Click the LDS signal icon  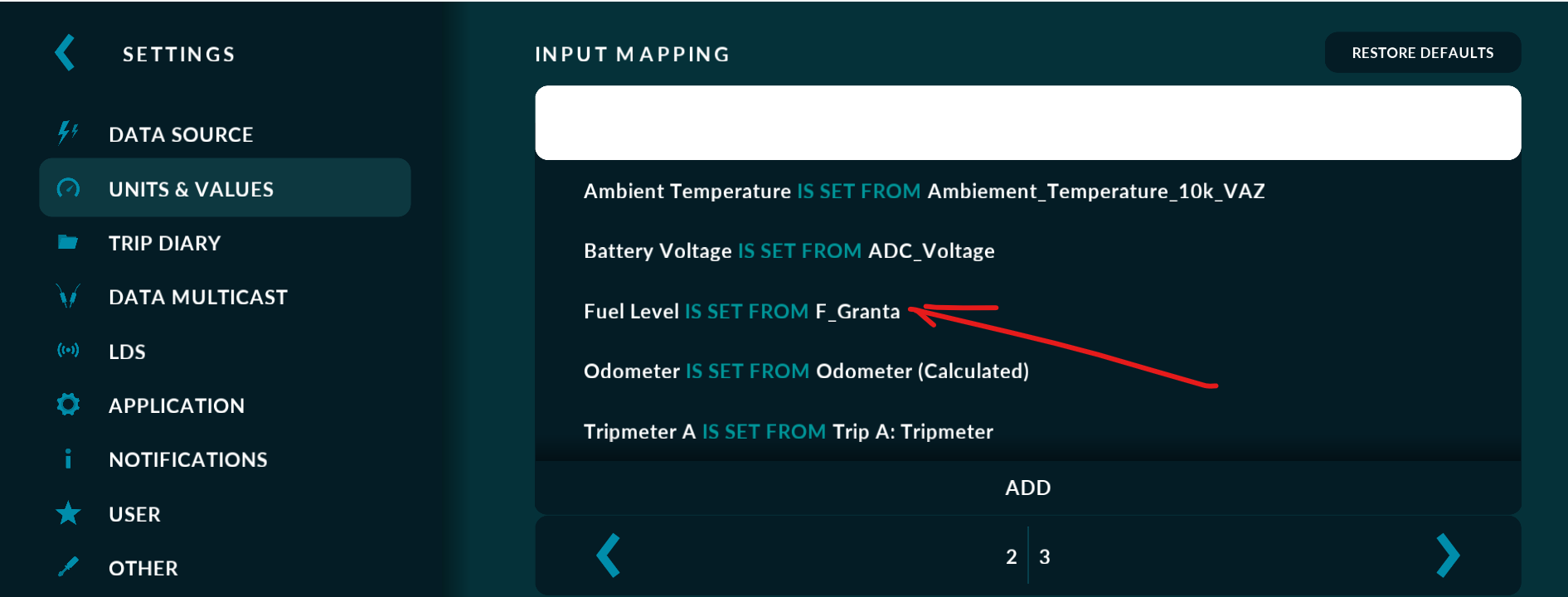[x=68, y=351]
